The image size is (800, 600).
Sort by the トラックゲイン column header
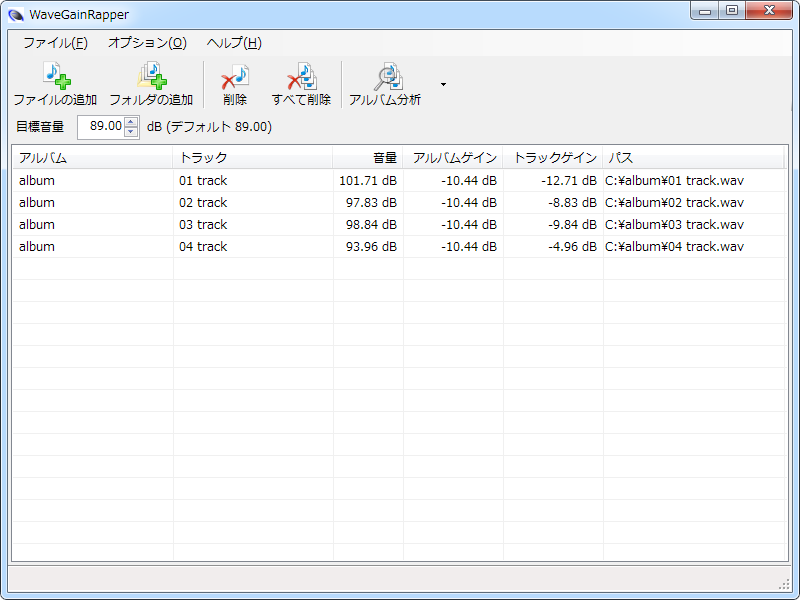click(553, 158)
